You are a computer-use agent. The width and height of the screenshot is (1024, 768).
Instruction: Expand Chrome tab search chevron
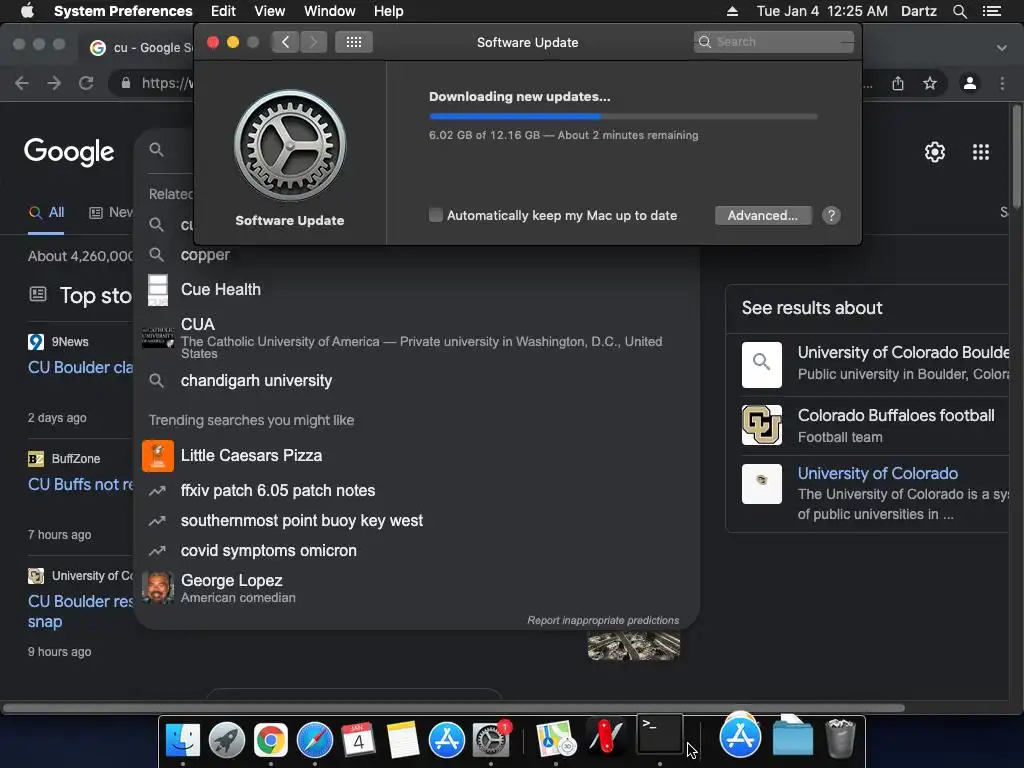click(1001, 48)
